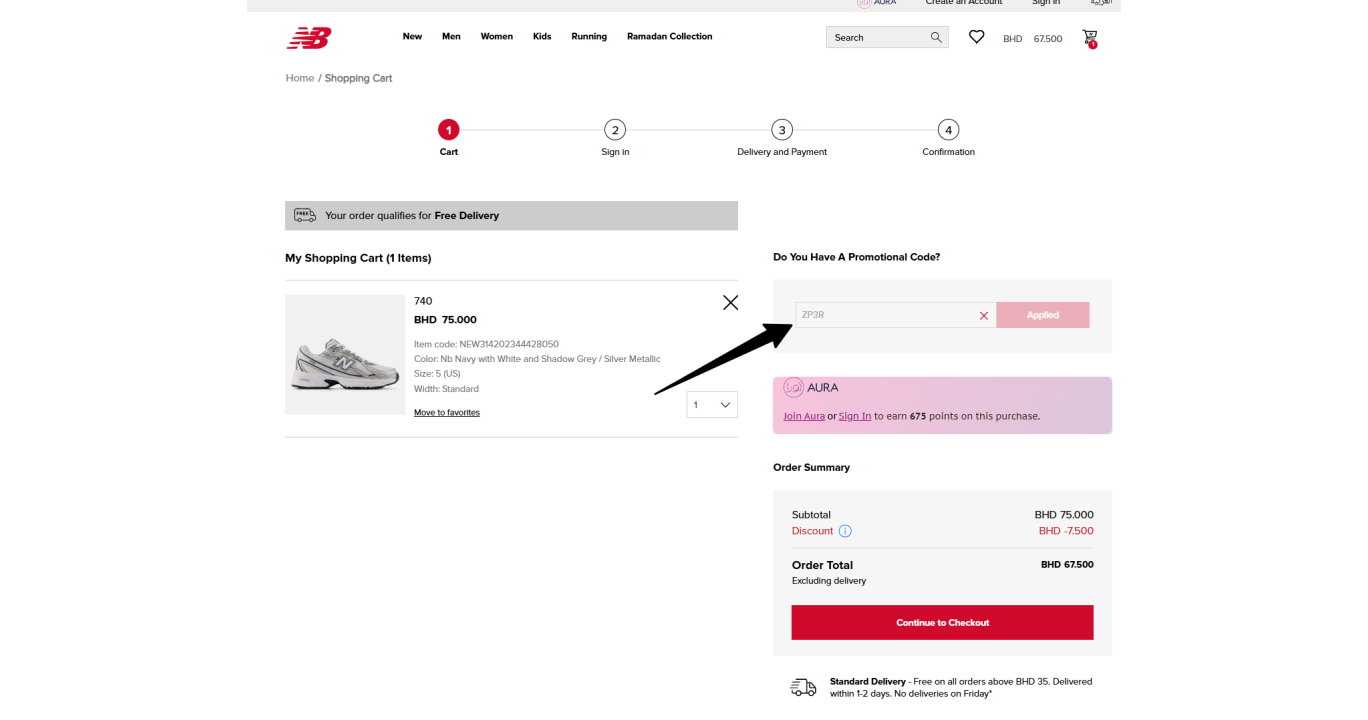
Task: Click the item price BHD 75.000
Action: point(445,320)
